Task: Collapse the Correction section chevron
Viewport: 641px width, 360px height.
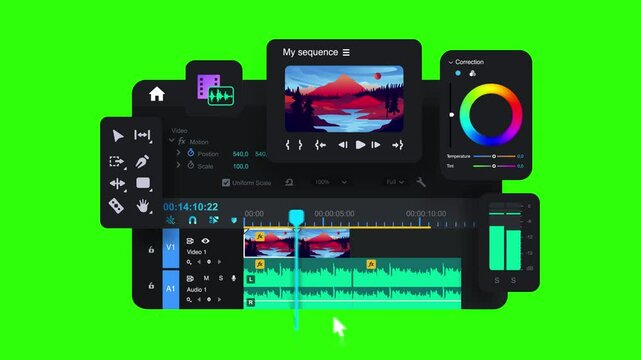Action: [450, 62]
